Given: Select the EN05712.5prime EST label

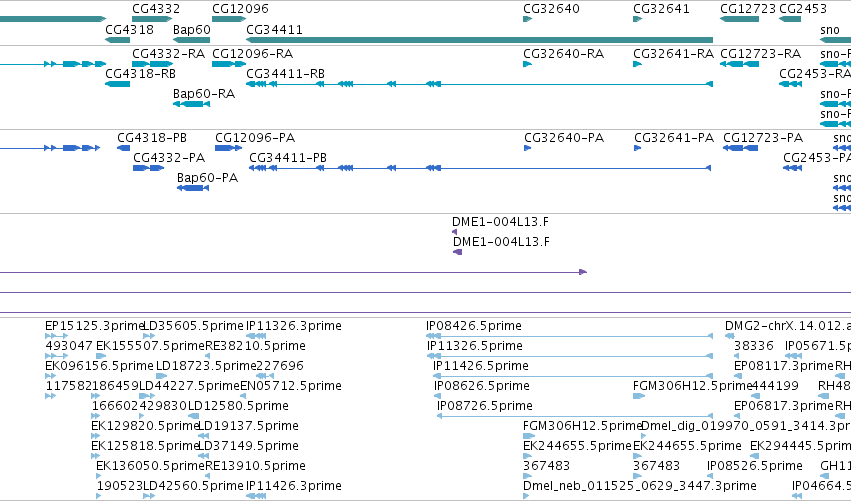Looking at the screenshot, I should pos(291,386).
